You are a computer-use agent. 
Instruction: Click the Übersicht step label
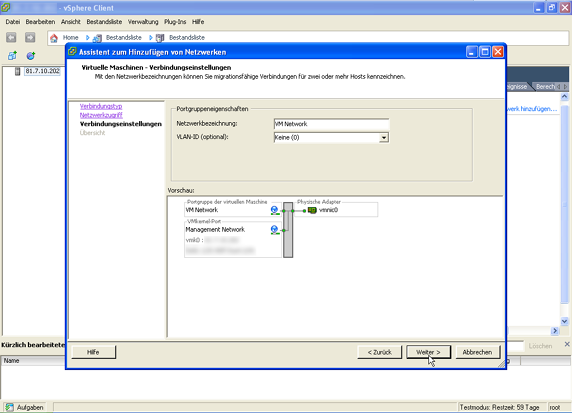pyautogui.click(x=92, y=133)
